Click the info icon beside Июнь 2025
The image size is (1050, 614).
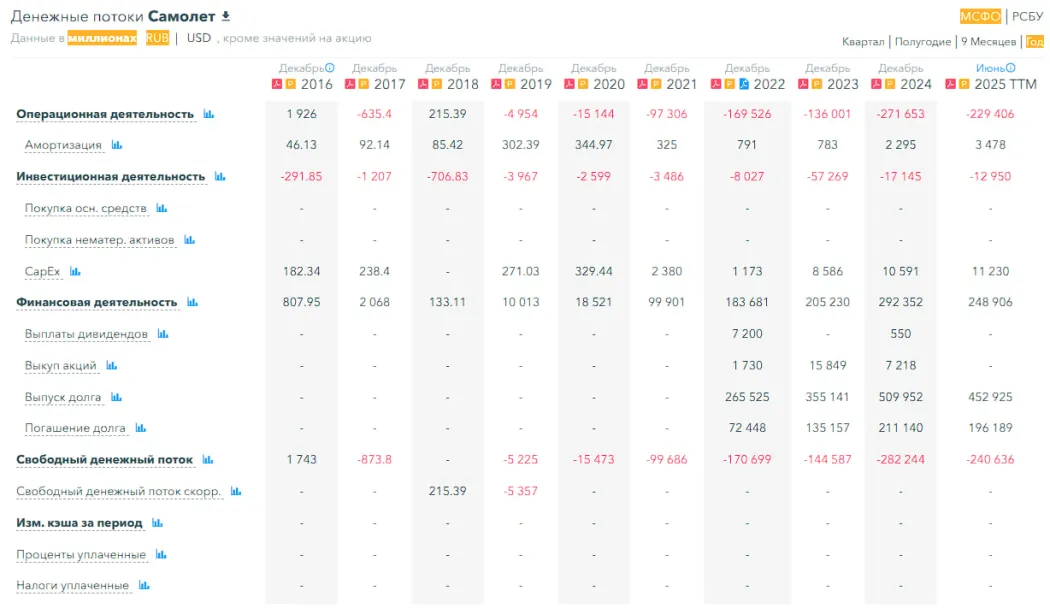[x=1013, y=68]
